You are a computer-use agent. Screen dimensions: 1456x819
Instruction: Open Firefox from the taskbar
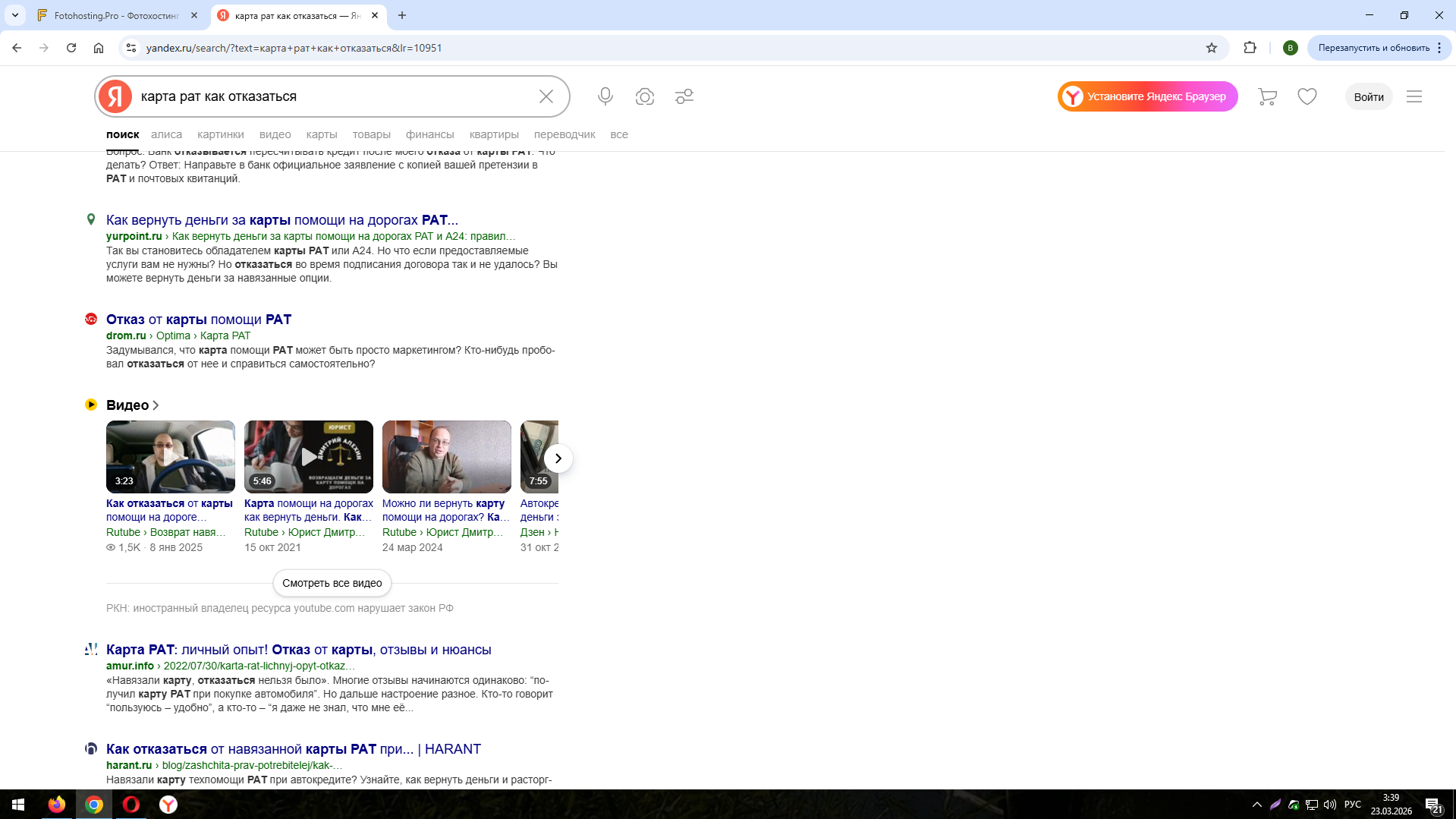57,805
